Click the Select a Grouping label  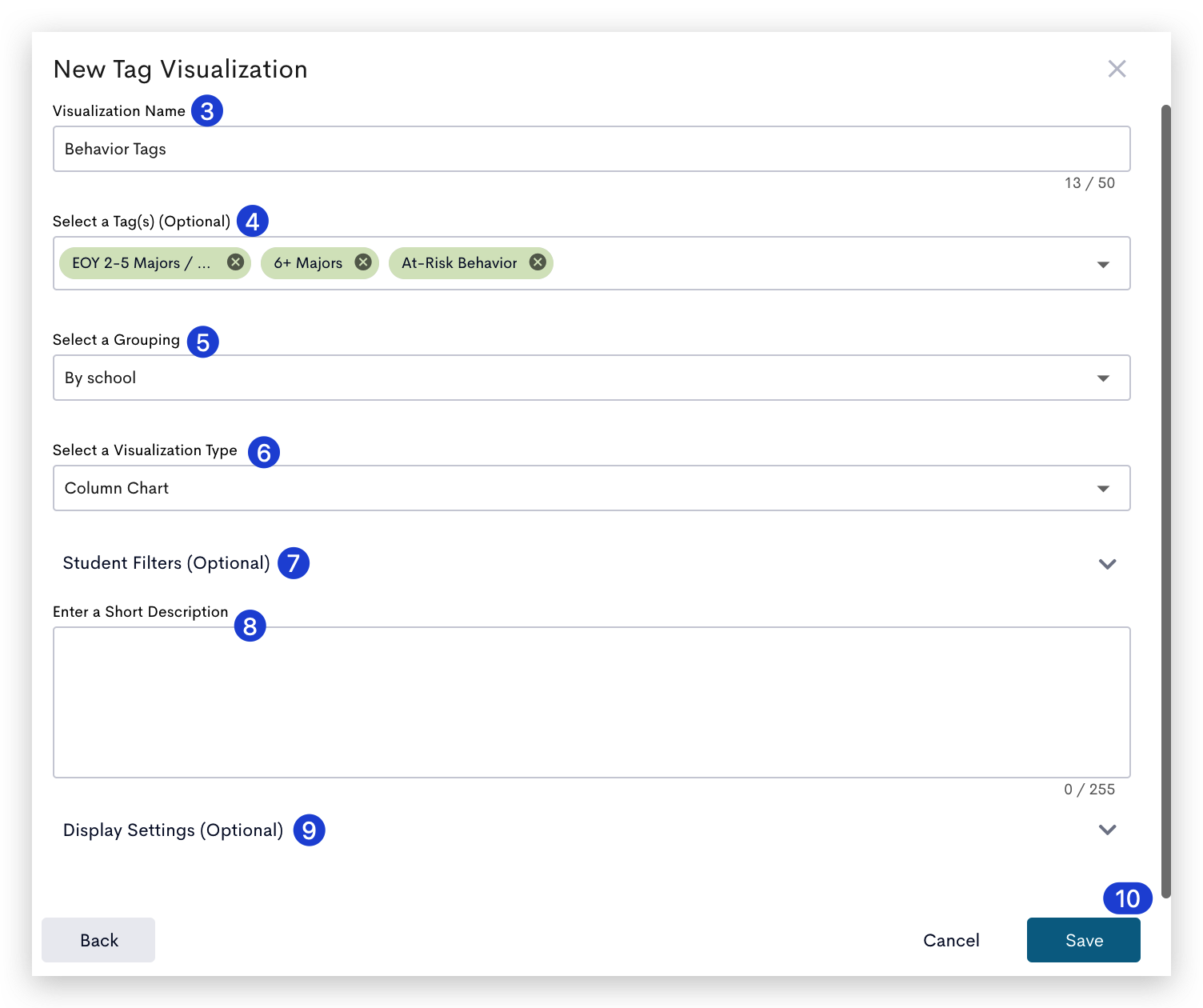tap(116, 340)
